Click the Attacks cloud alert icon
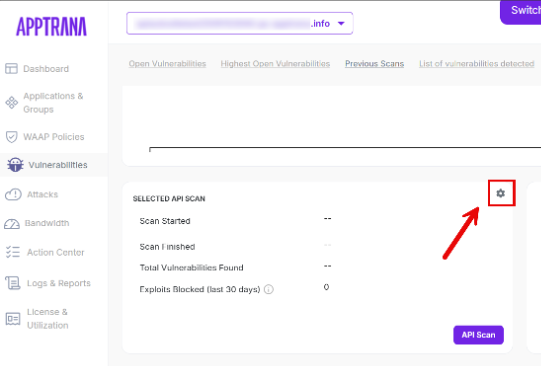Image resolution: width=542 pixels, height=366 pixels. [13, 195]
